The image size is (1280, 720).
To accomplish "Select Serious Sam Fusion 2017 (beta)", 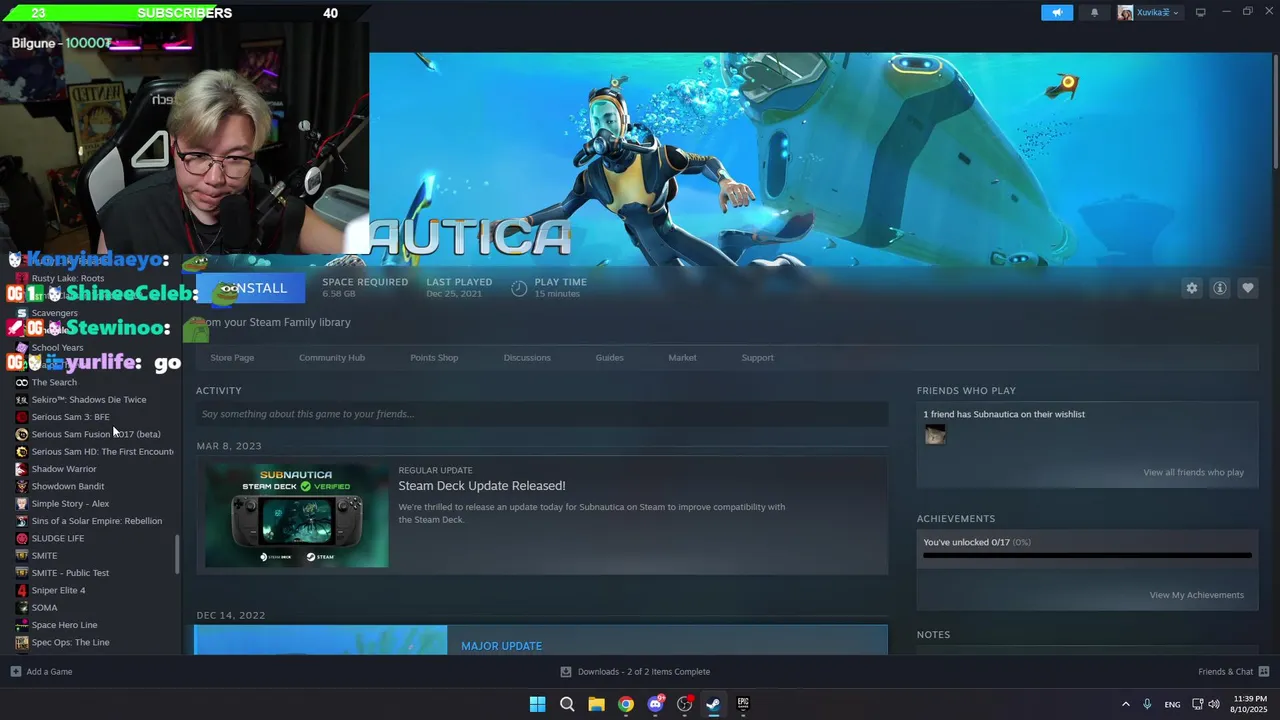I will pos(95,434).
